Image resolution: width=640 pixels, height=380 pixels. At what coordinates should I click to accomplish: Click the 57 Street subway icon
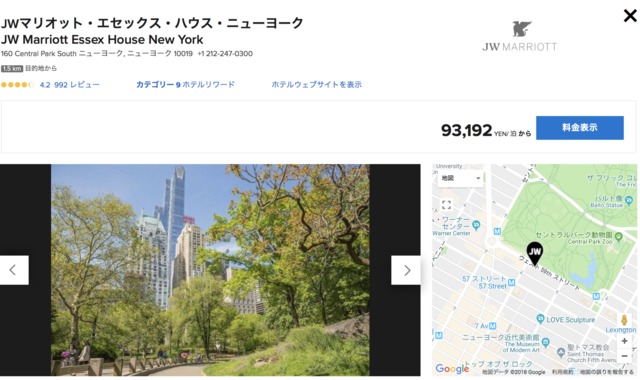tap(511, 282)
